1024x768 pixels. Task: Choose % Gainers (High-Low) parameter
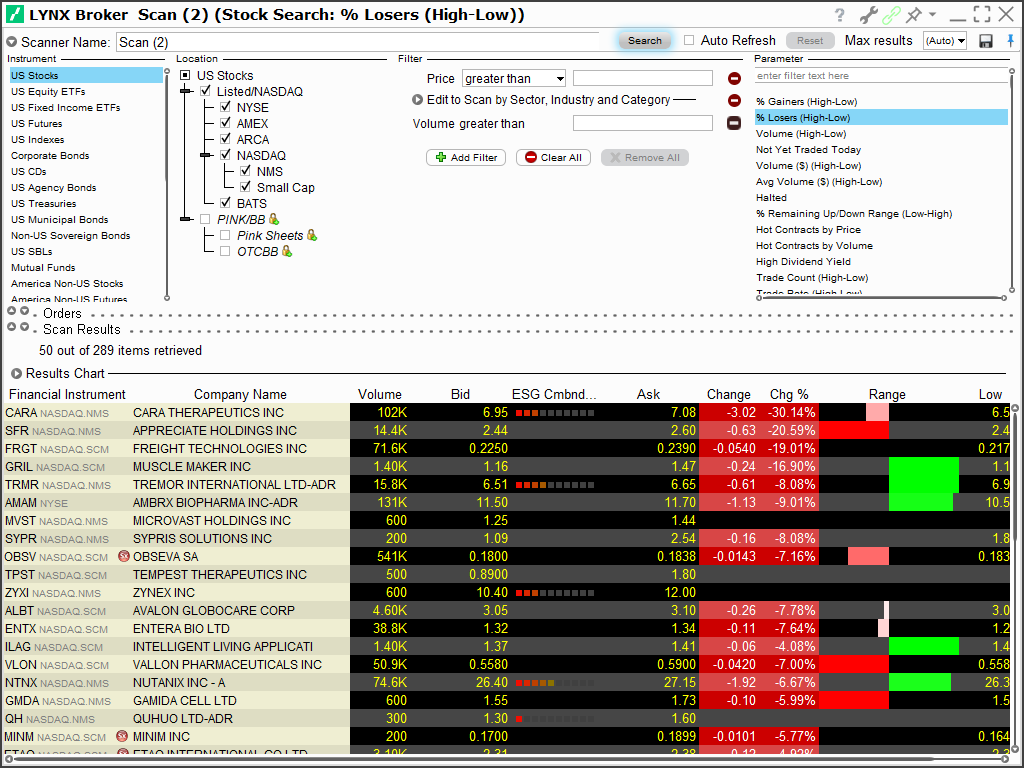click(x=807, y=101)
